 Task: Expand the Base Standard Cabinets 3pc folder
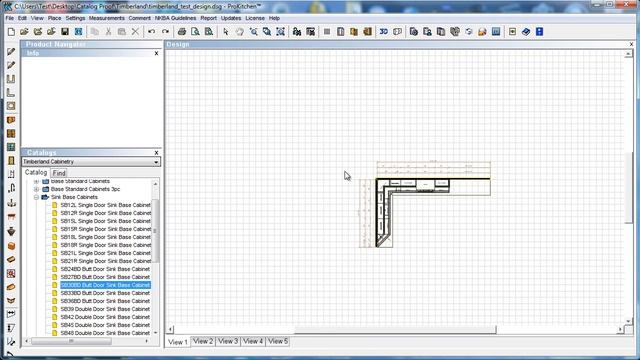point(36,189)
